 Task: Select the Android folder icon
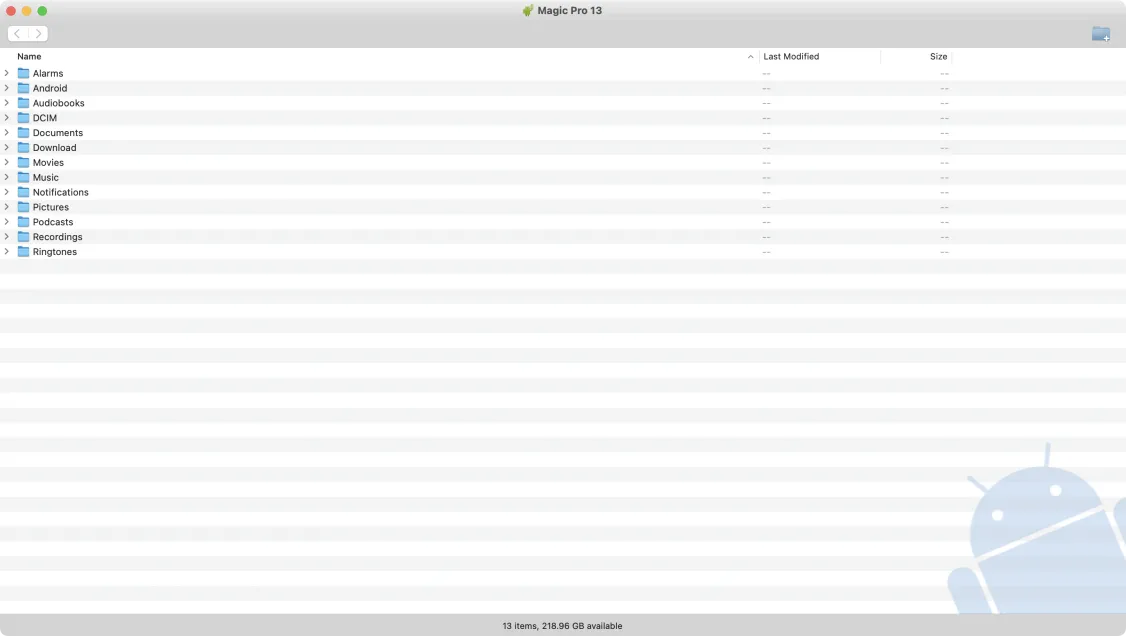(24, 88)
